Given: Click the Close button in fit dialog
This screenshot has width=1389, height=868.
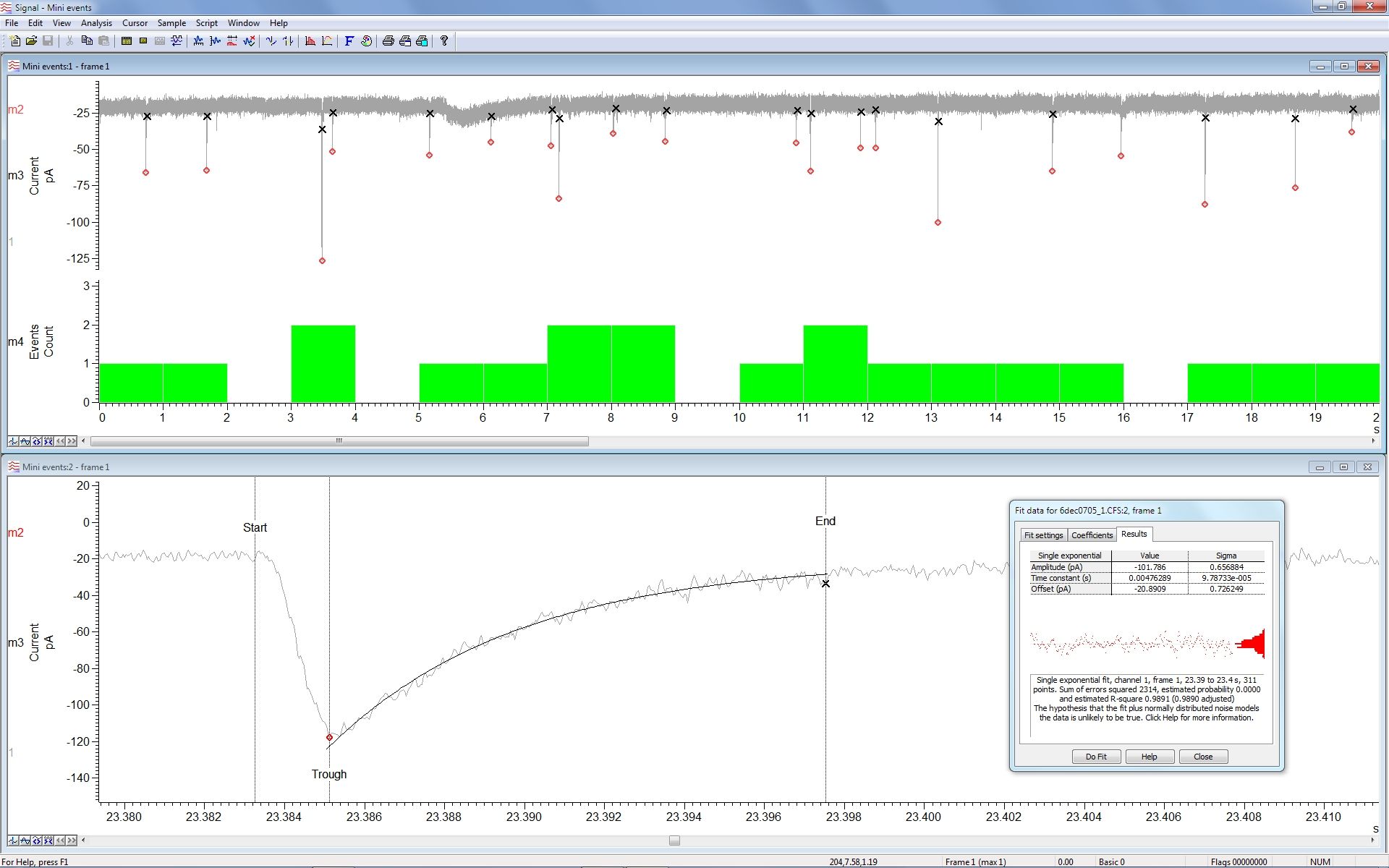Looking at the screenshot, I should (1203, 757).
